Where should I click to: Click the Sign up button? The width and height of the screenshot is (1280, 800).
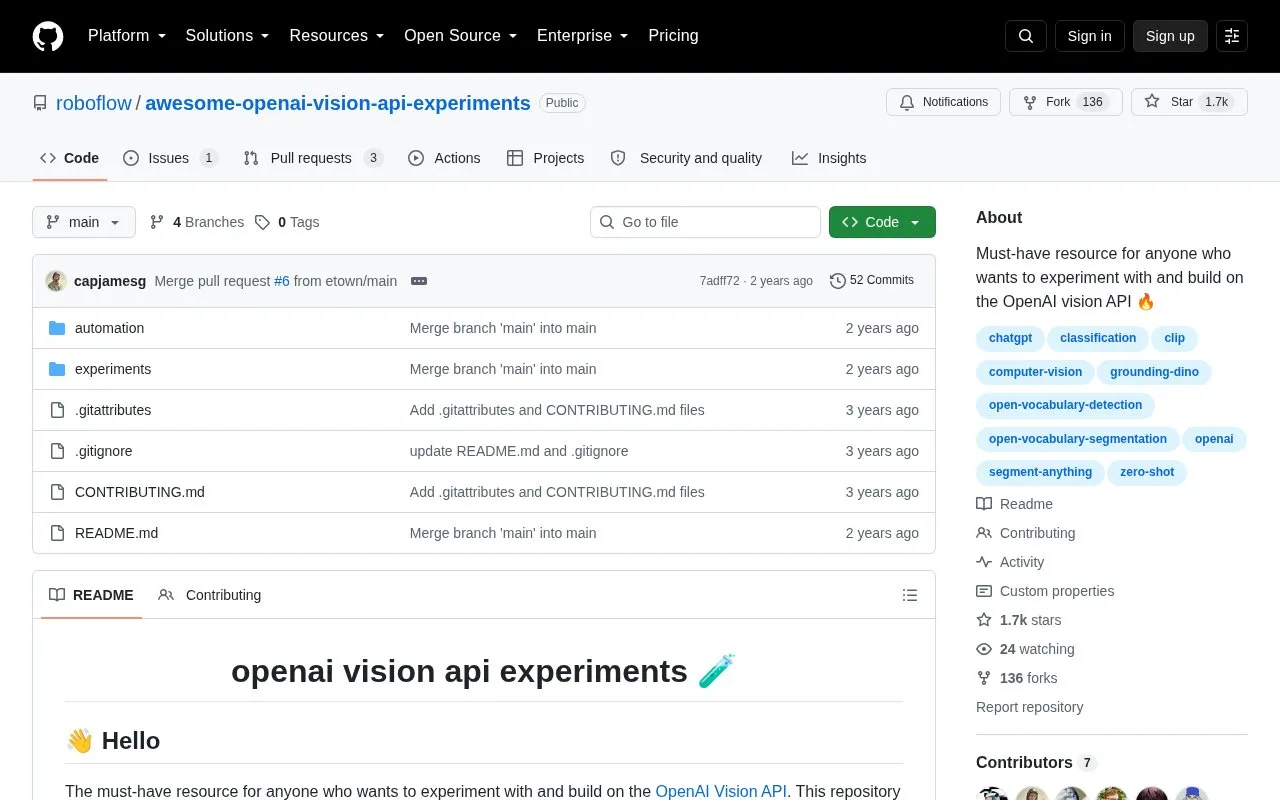click(x=1170, y=36)
